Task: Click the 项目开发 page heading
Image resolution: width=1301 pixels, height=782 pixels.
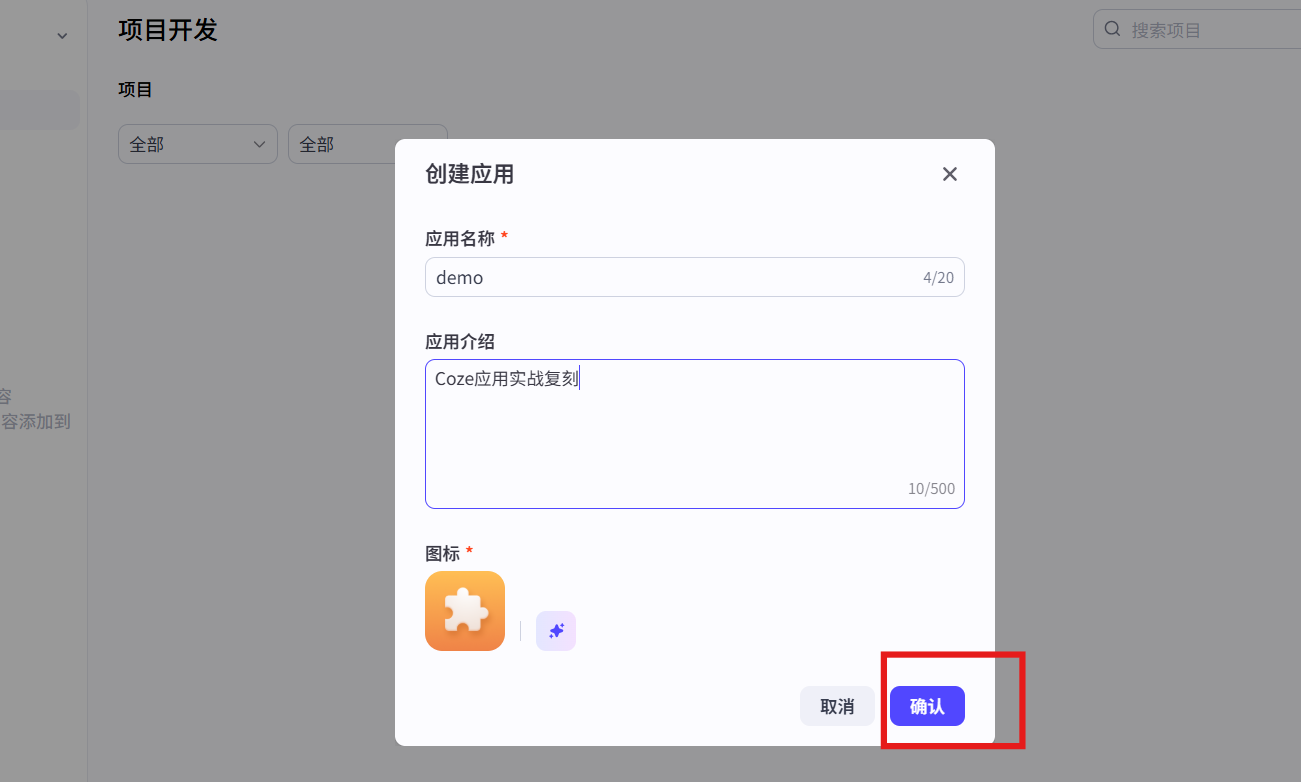Action: click(168, 30)
